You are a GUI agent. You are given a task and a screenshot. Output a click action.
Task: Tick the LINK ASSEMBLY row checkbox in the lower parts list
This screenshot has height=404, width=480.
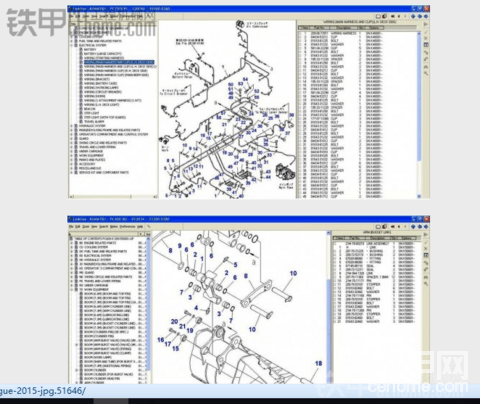coord(335,244)
